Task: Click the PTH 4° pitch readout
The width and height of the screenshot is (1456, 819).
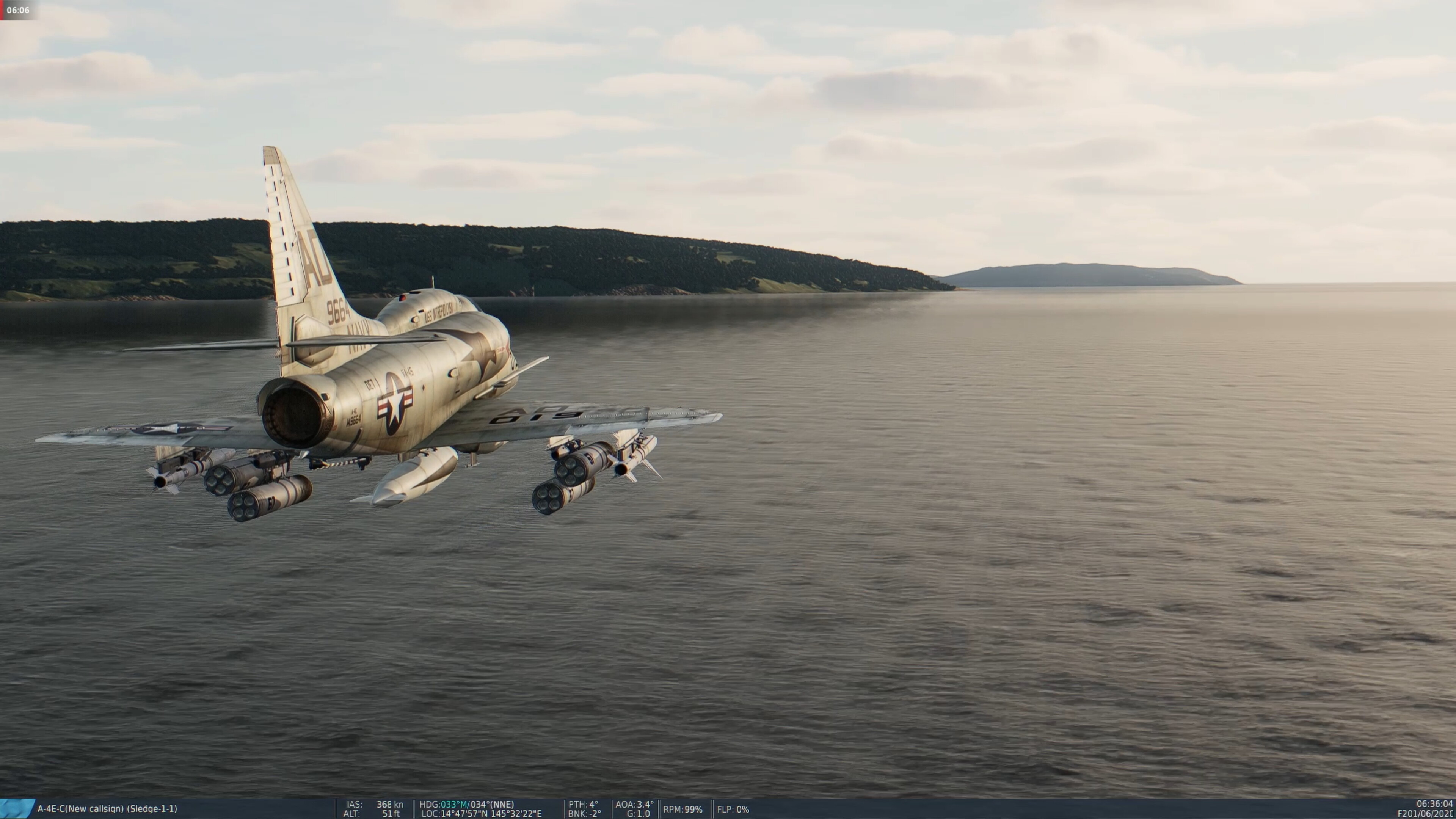Action: point(583,804)
